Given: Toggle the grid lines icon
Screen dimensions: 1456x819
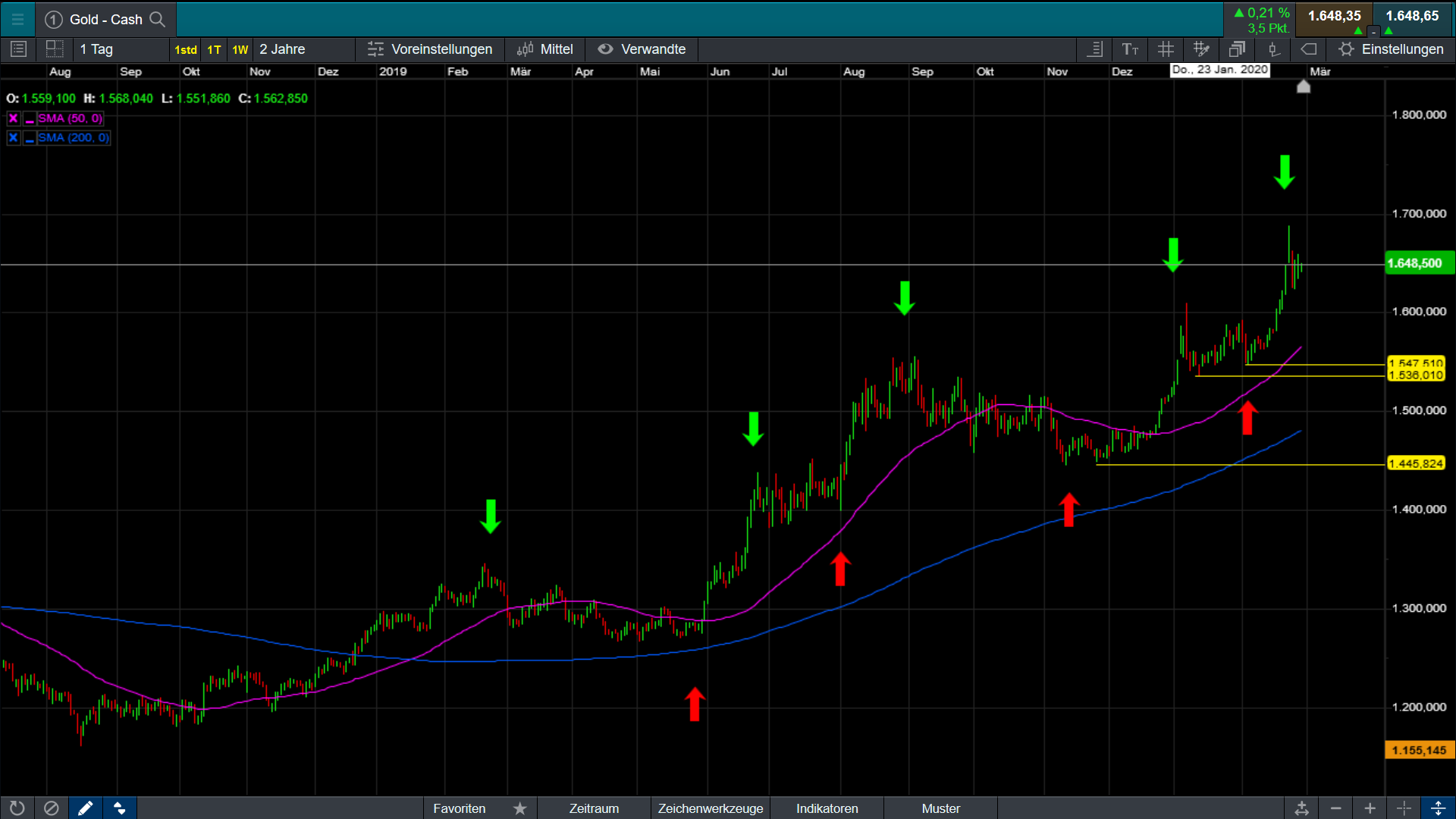Looking at the screenshot, I should 1166,49.
